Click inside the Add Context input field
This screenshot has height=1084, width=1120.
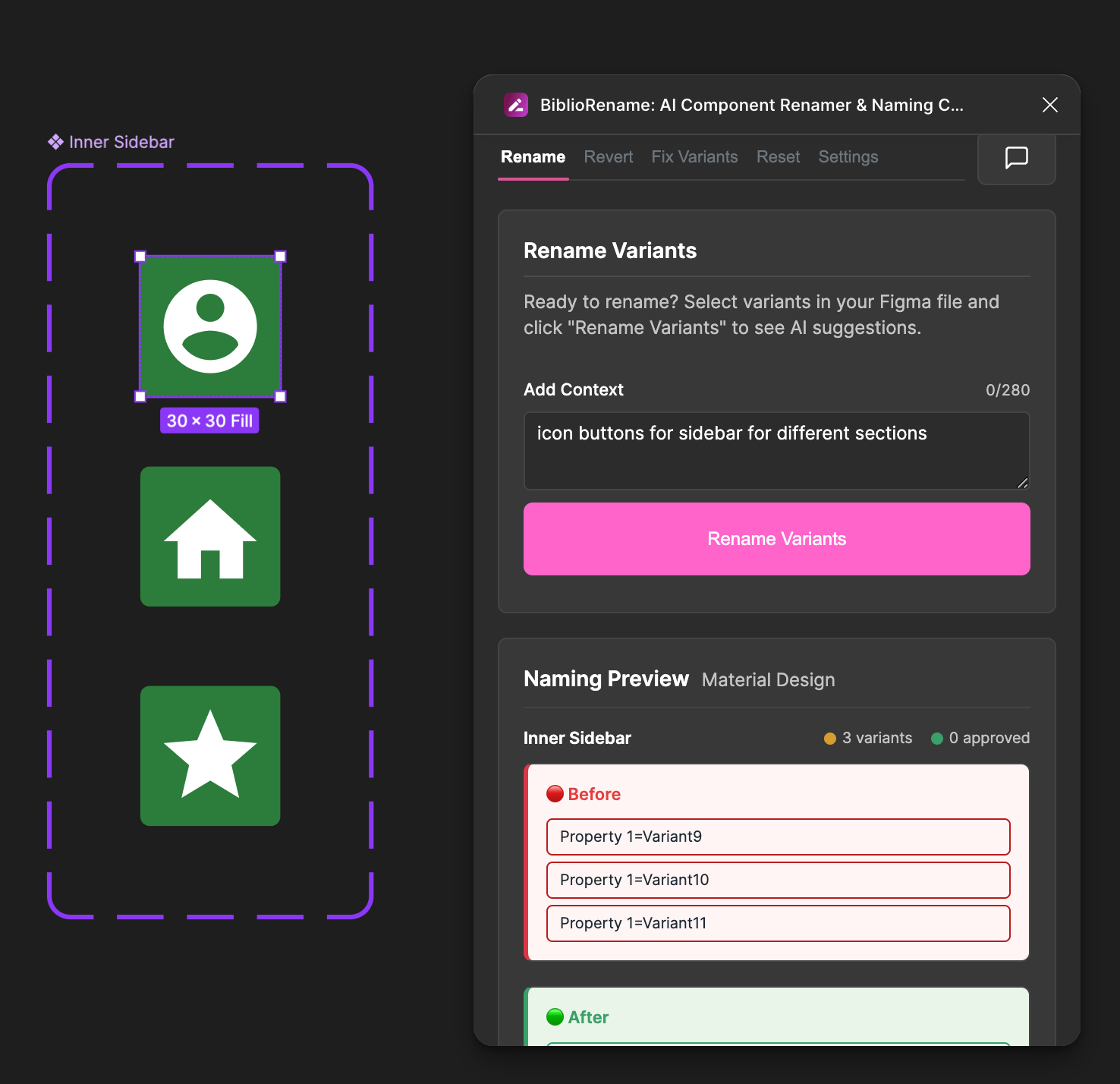[776, 450]
